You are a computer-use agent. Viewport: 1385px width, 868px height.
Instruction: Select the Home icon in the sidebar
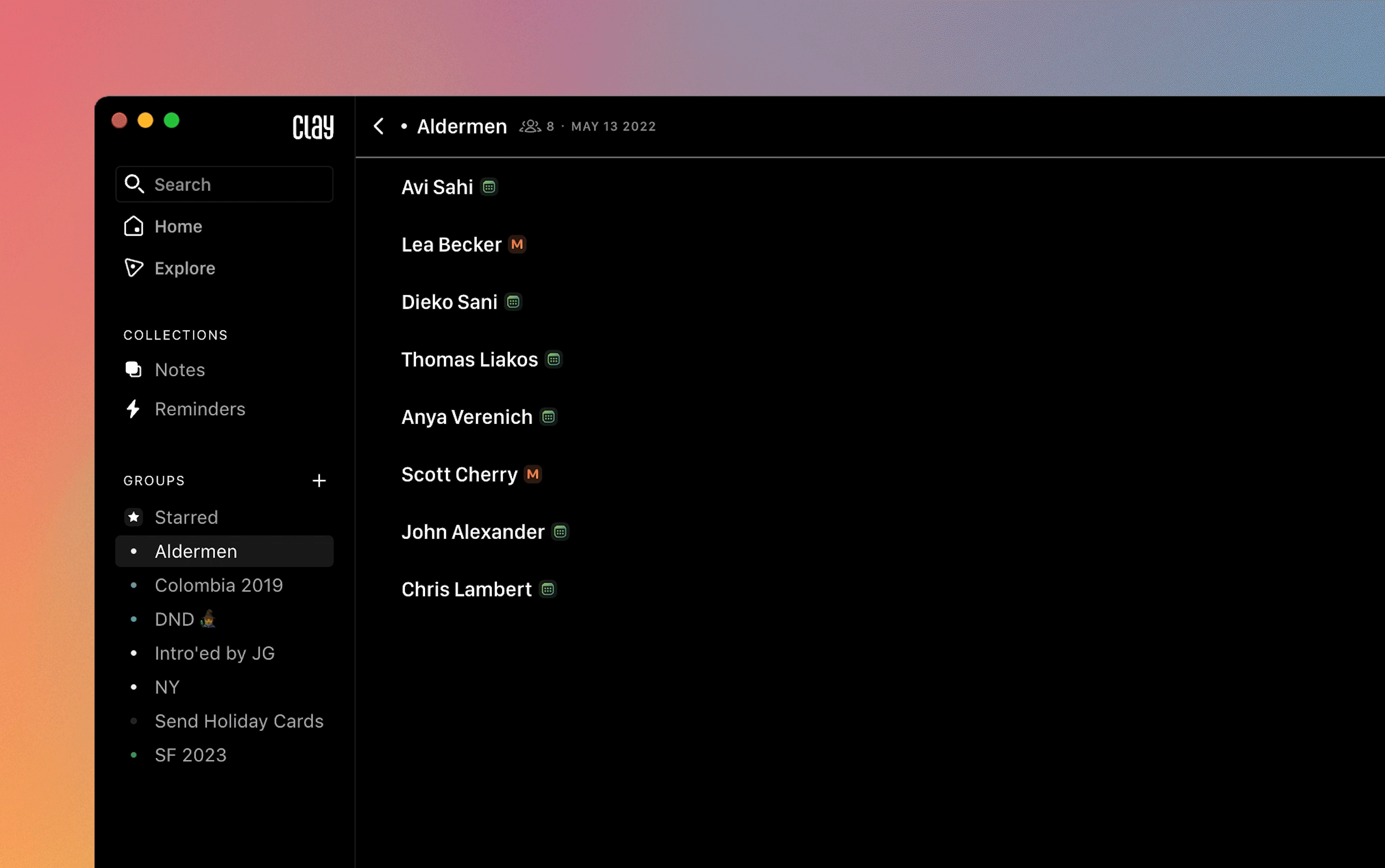click(x=134, y=226)
